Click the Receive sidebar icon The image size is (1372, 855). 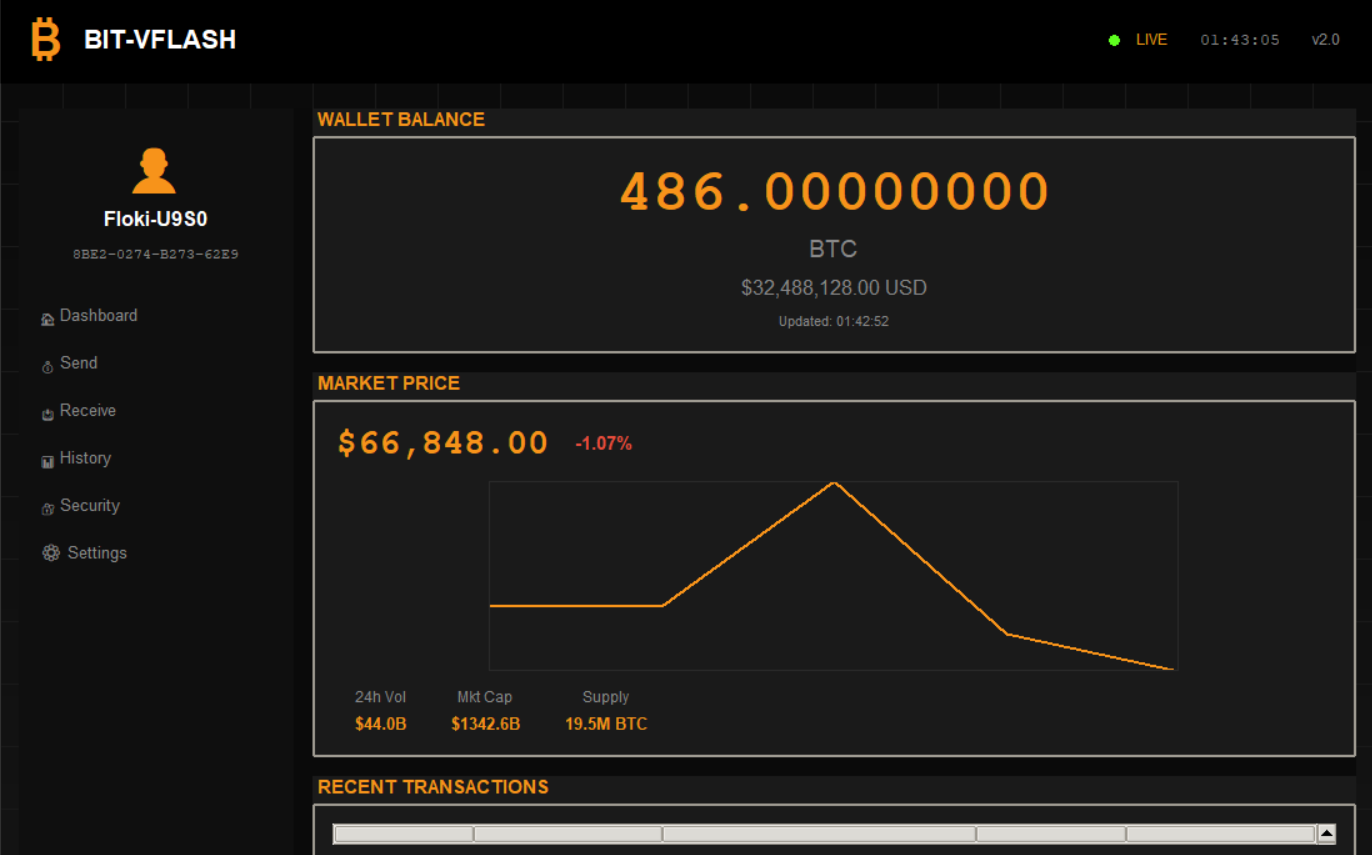pyautogui.click(x=47, y=414)
